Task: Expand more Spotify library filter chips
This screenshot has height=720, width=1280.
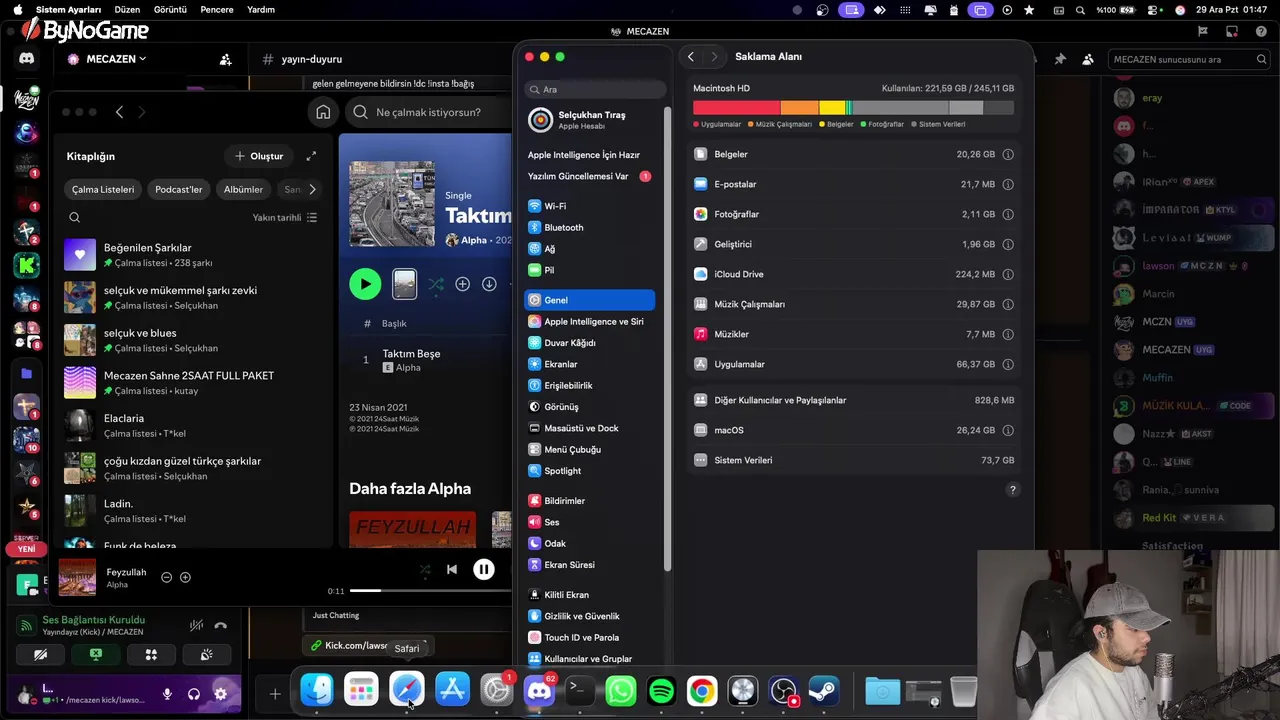Action: [x=312, y=189]
